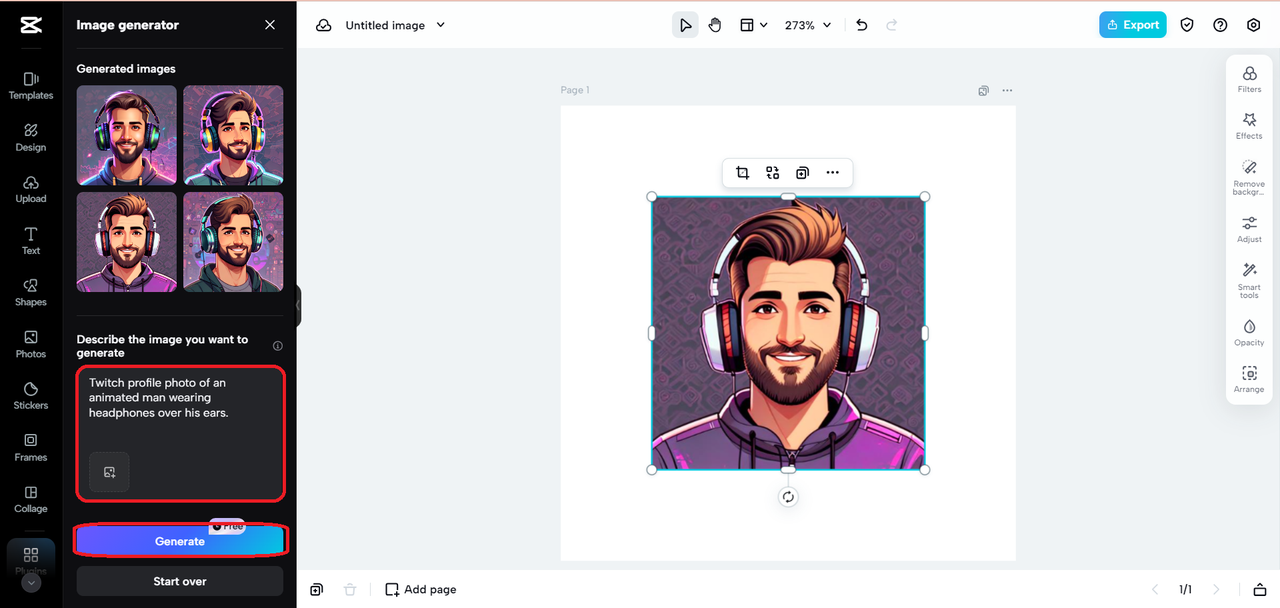
Task: Click the Export button
Action: click(1132, 25)
